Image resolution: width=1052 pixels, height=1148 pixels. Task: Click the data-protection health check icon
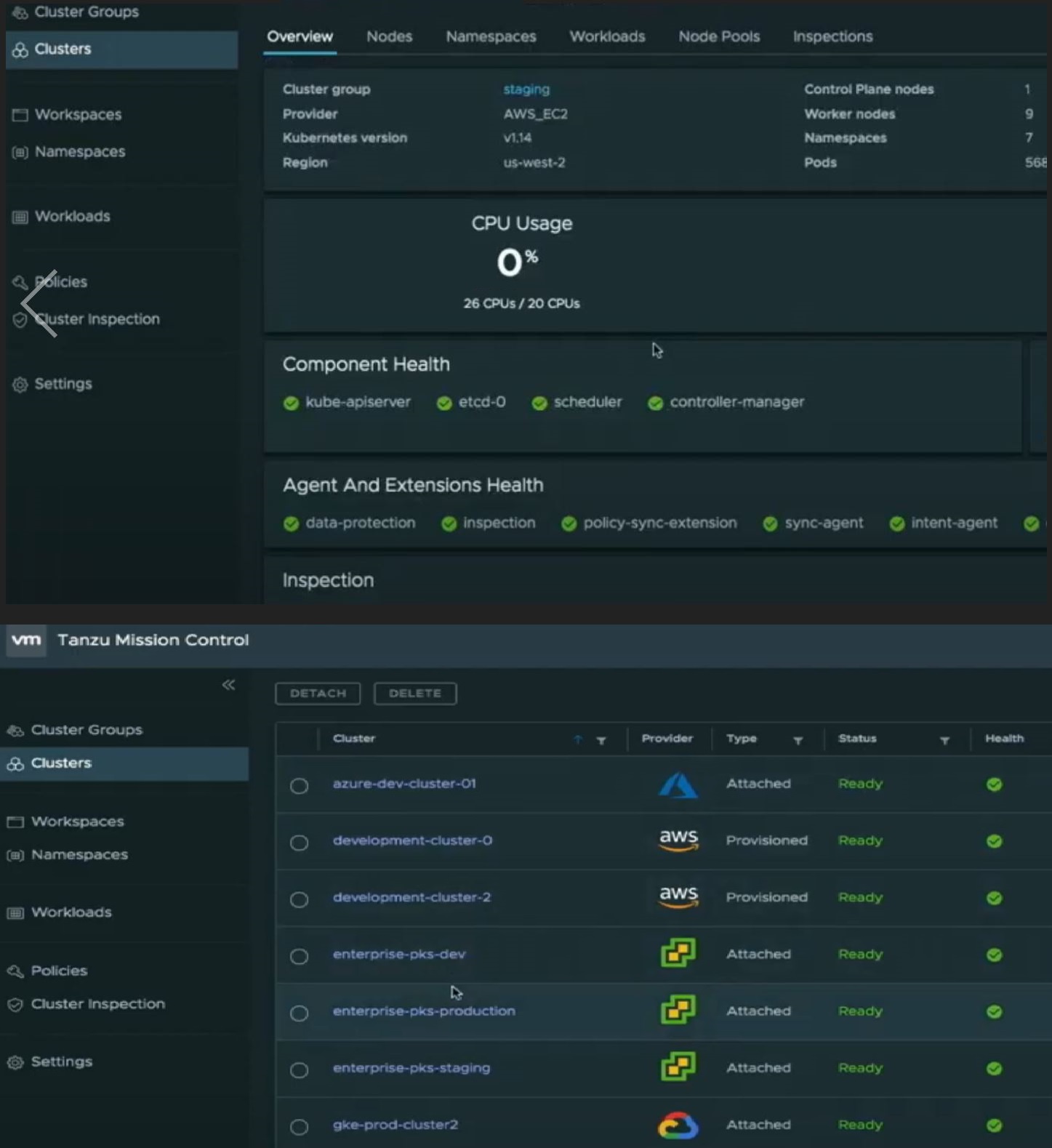291,523
